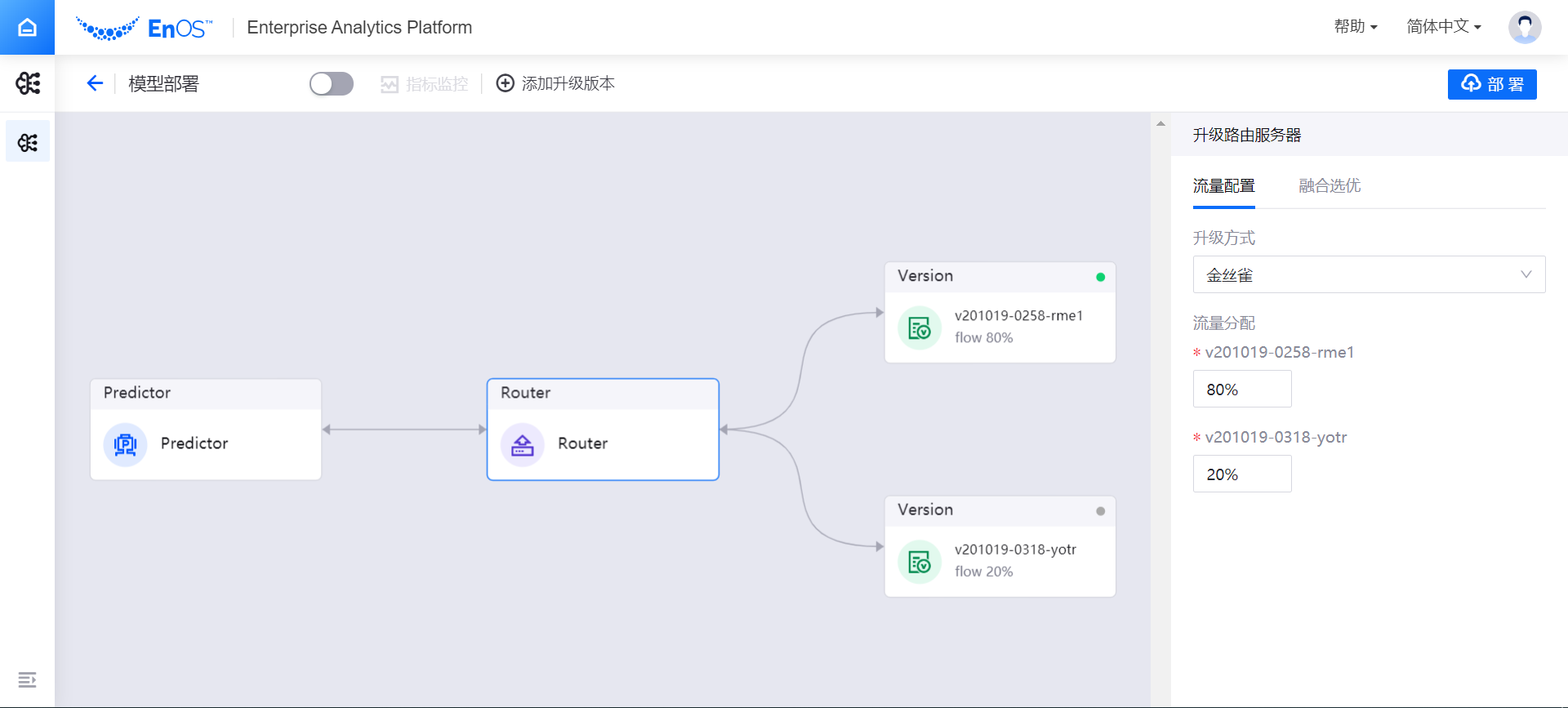1568x708 pixels.
Task: Open the 升级方式 dropdown showing 金丝雀
Action: tap(1369, 275)
